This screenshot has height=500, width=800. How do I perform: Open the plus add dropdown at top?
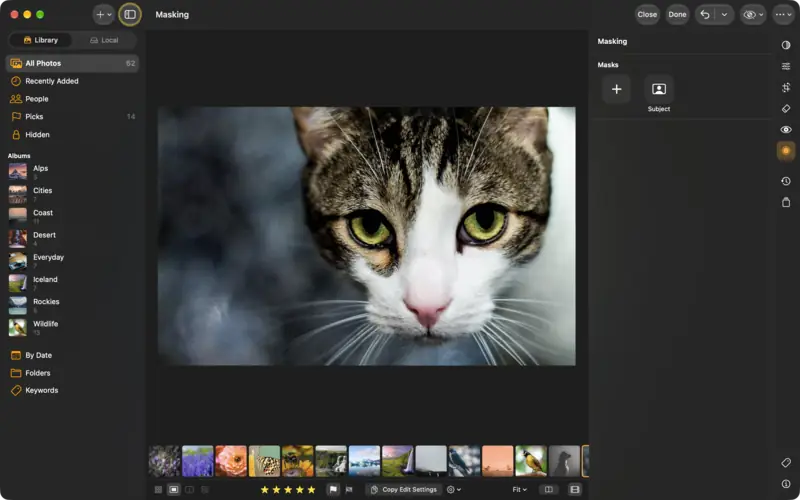coord(104,15)
